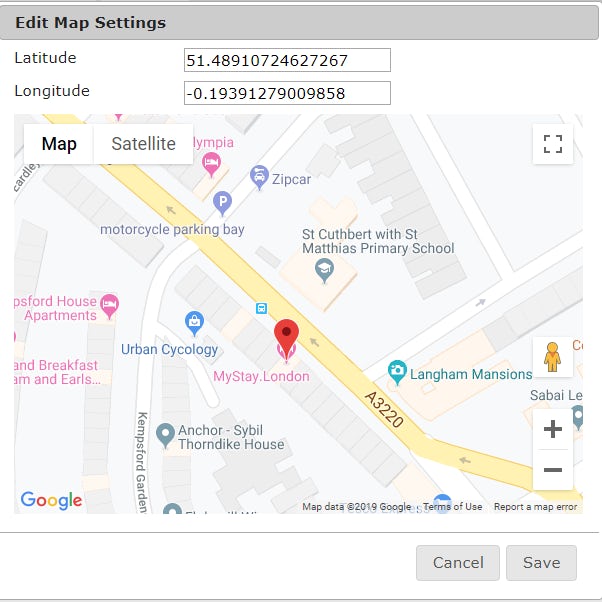Viewport: 602px width, 602px height.
Task: Click Urban Cycology shopping bag icon
Action: (x=194, y=323)
